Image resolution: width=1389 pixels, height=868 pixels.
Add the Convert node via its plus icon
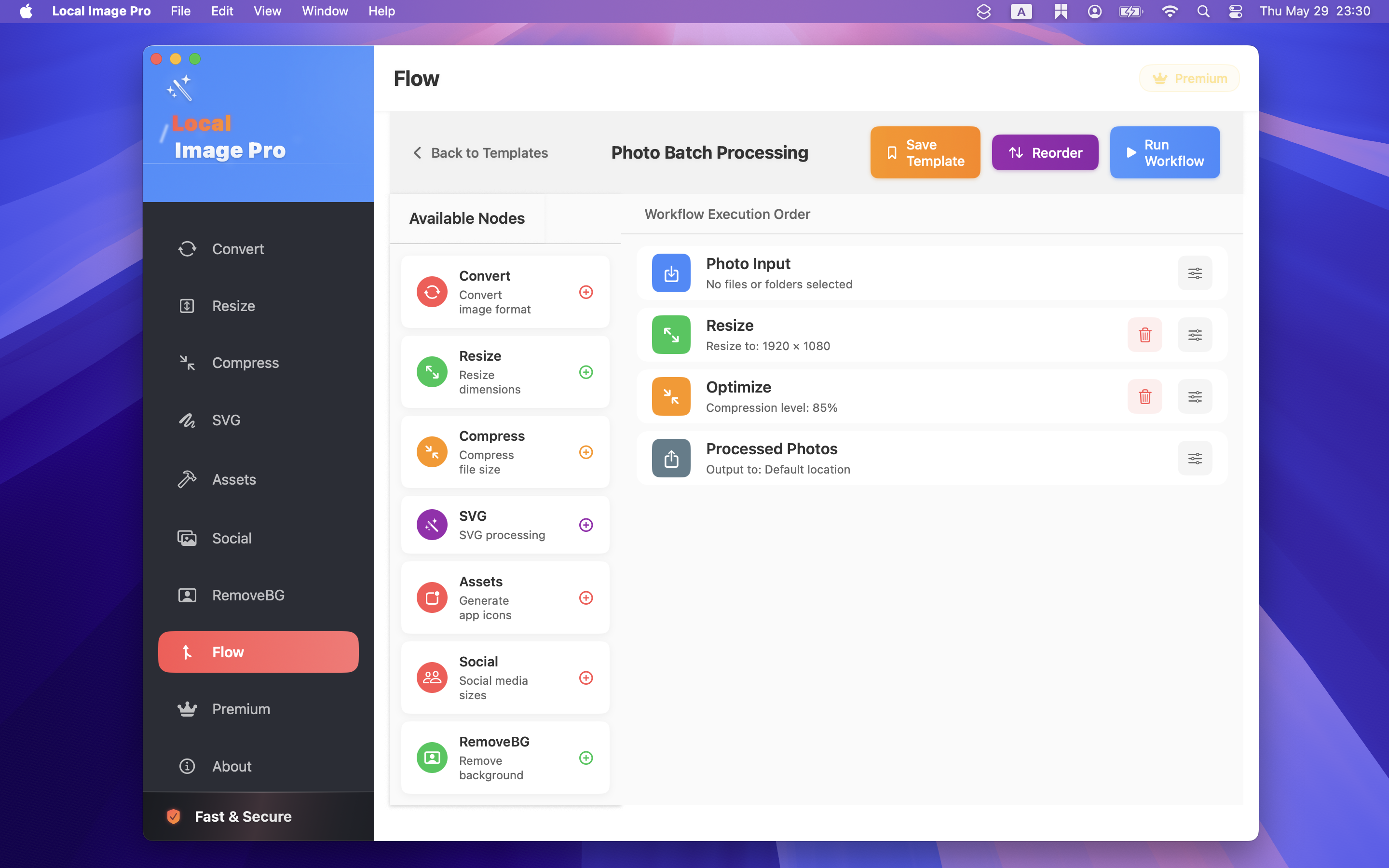click(x=586, y=292)
